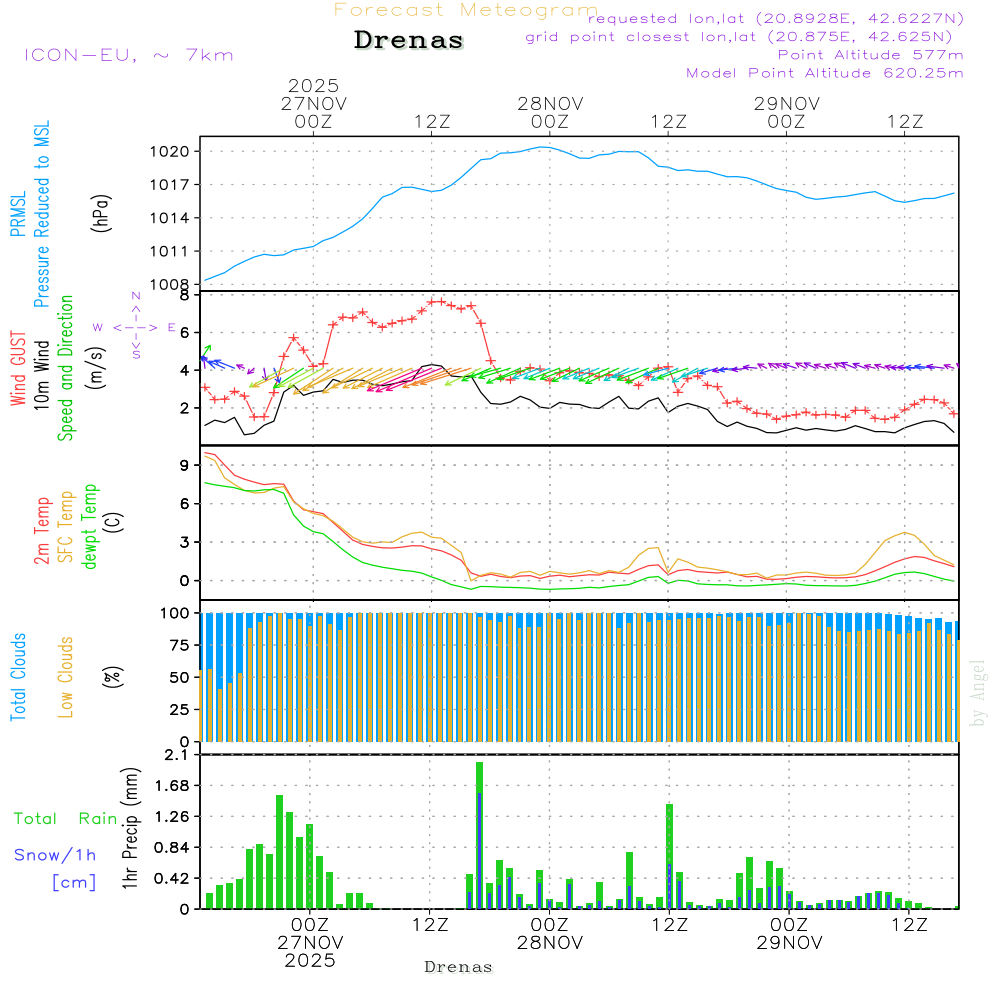Click the ICON-EU ~7km model label
The height and width of the screenshot is (1000, 1000).
[128, 55]
